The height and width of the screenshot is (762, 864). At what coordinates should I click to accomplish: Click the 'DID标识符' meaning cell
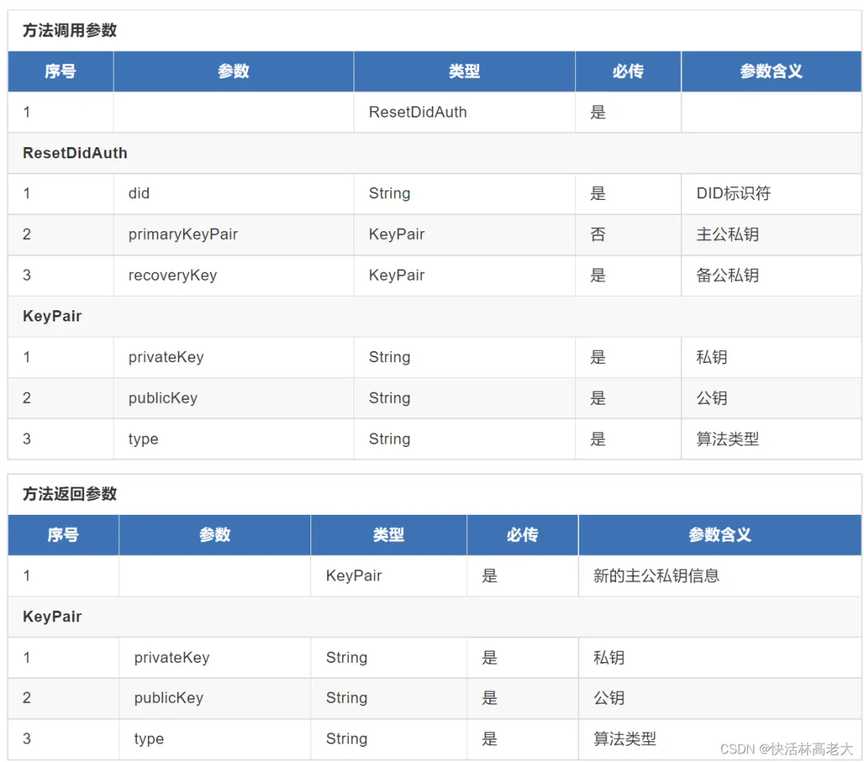point(733,193)
